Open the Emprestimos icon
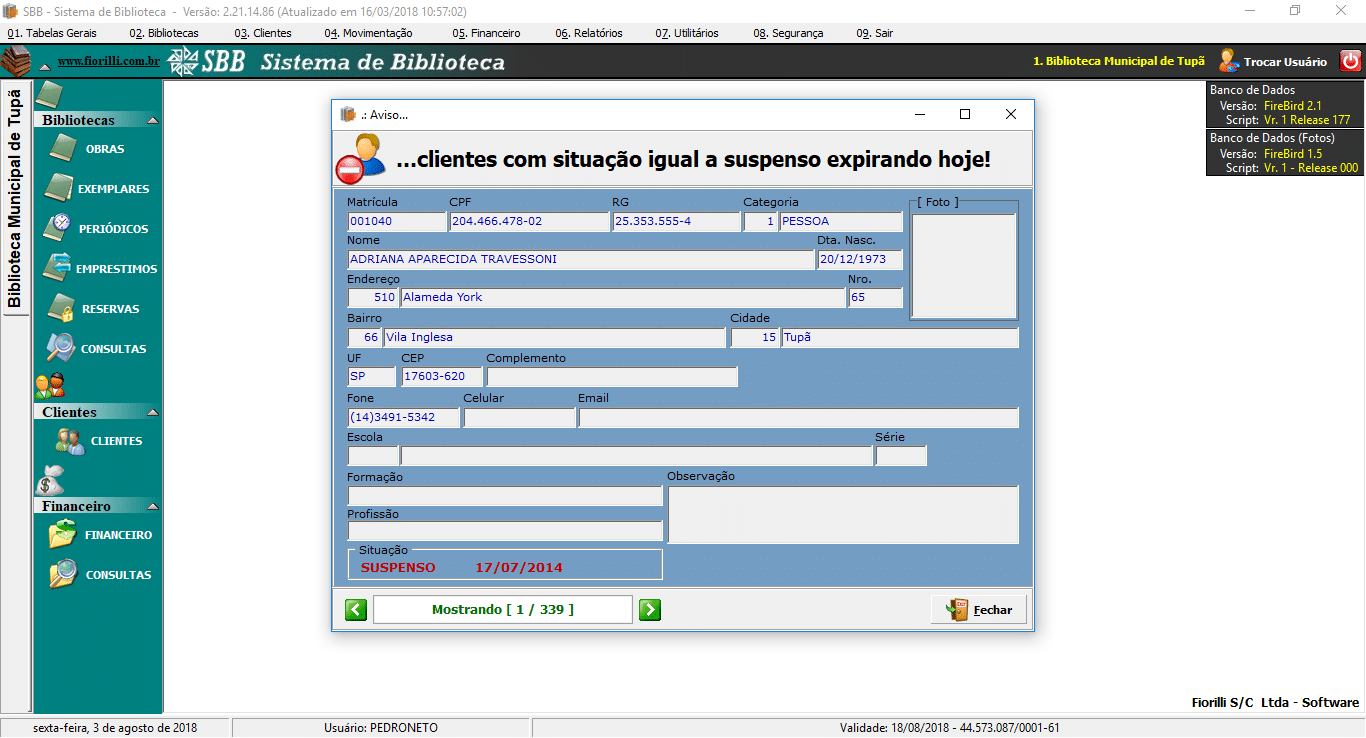 [x=58, y=268]
